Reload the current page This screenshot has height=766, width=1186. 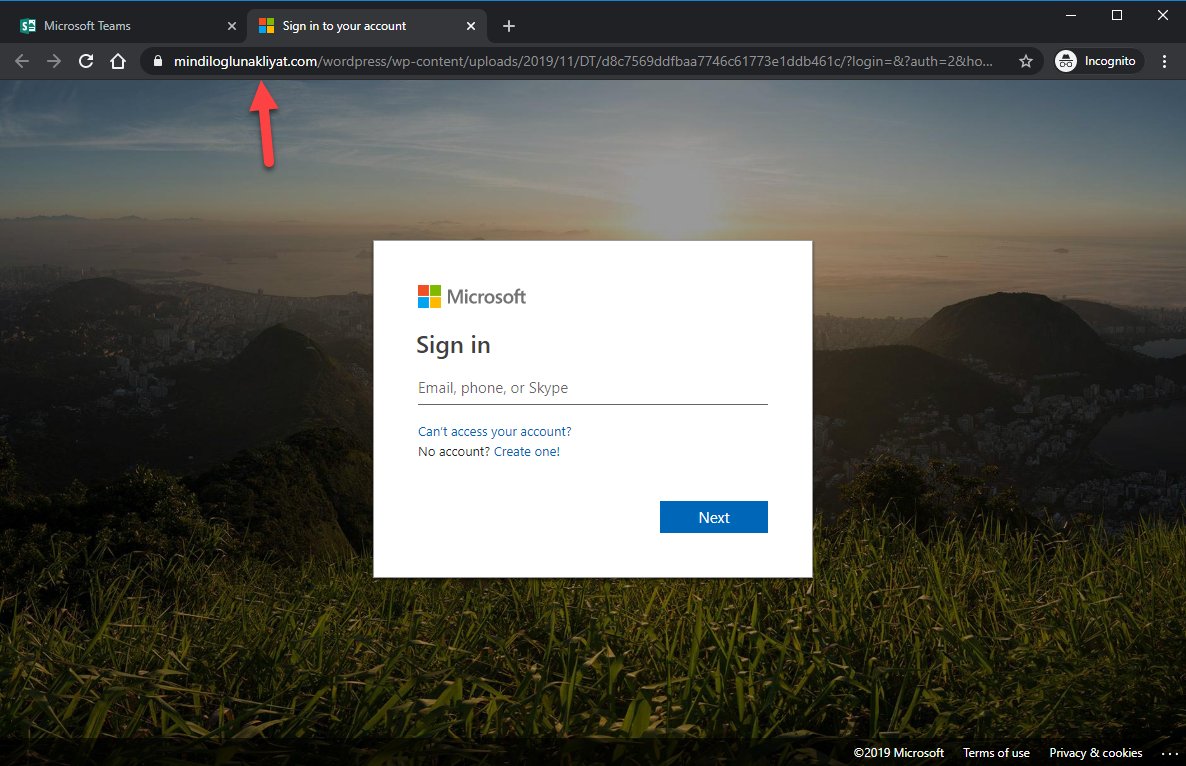(x=86, y=61)
